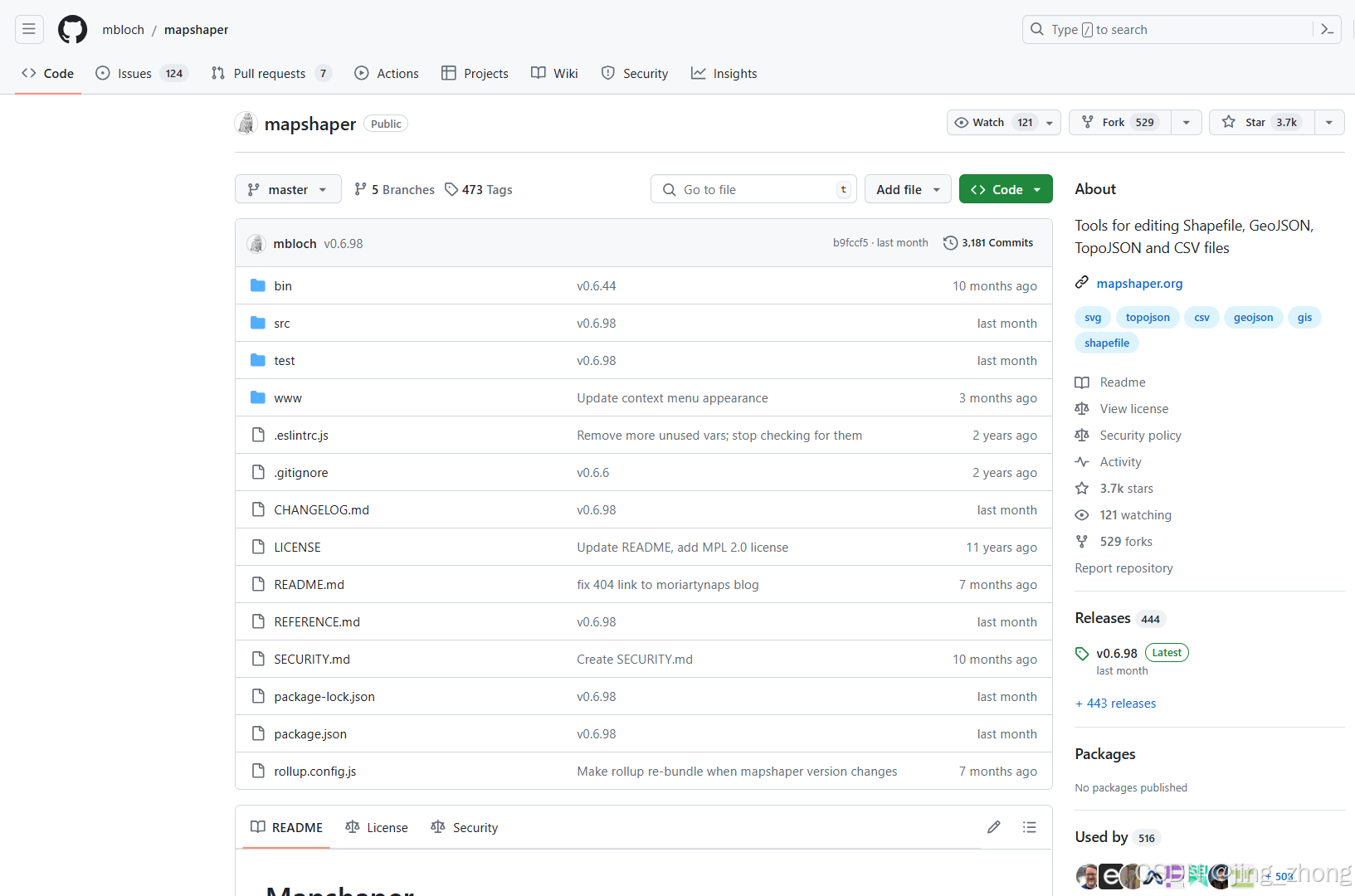Open the REFERENCE.md file

coord(317,622)
